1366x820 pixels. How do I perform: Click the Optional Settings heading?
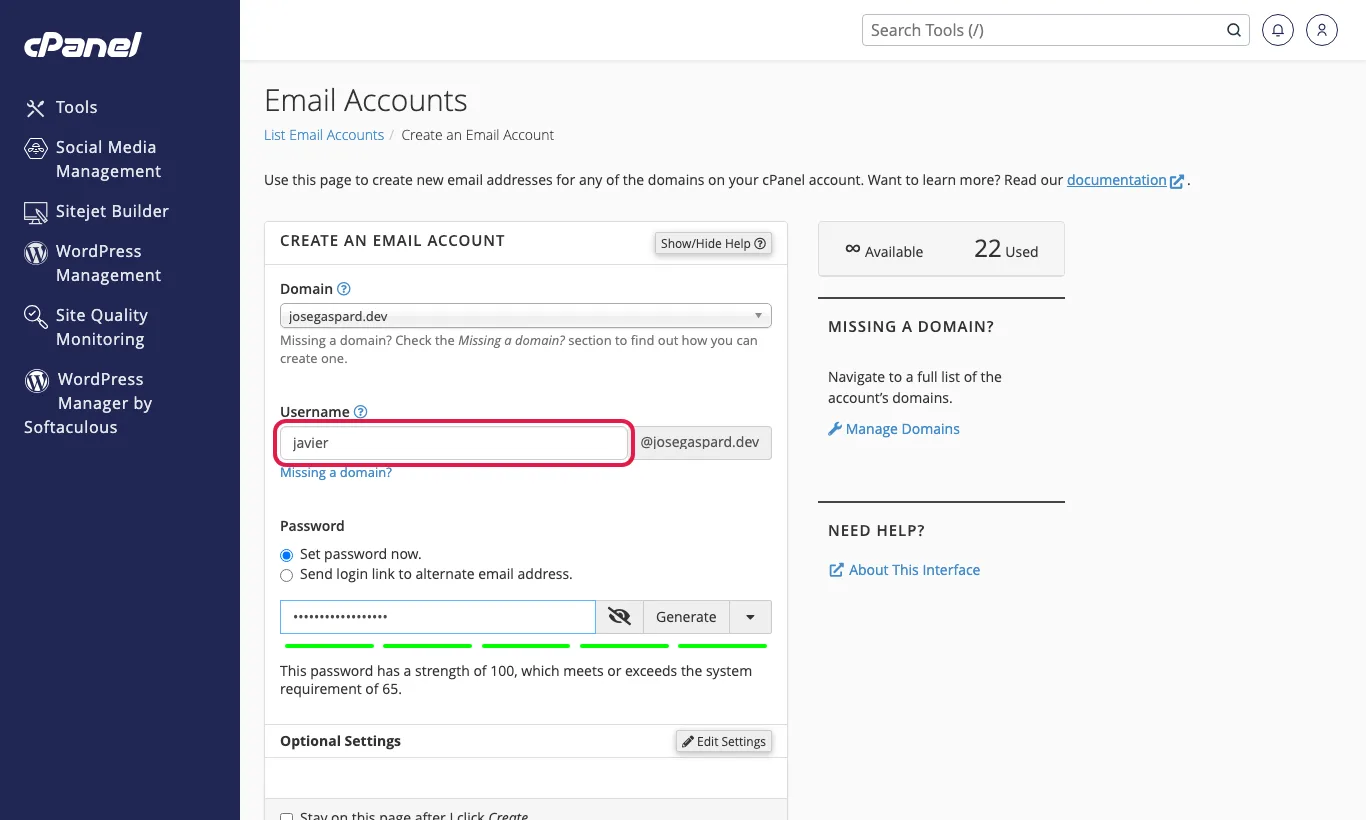[x=340, y=741]
